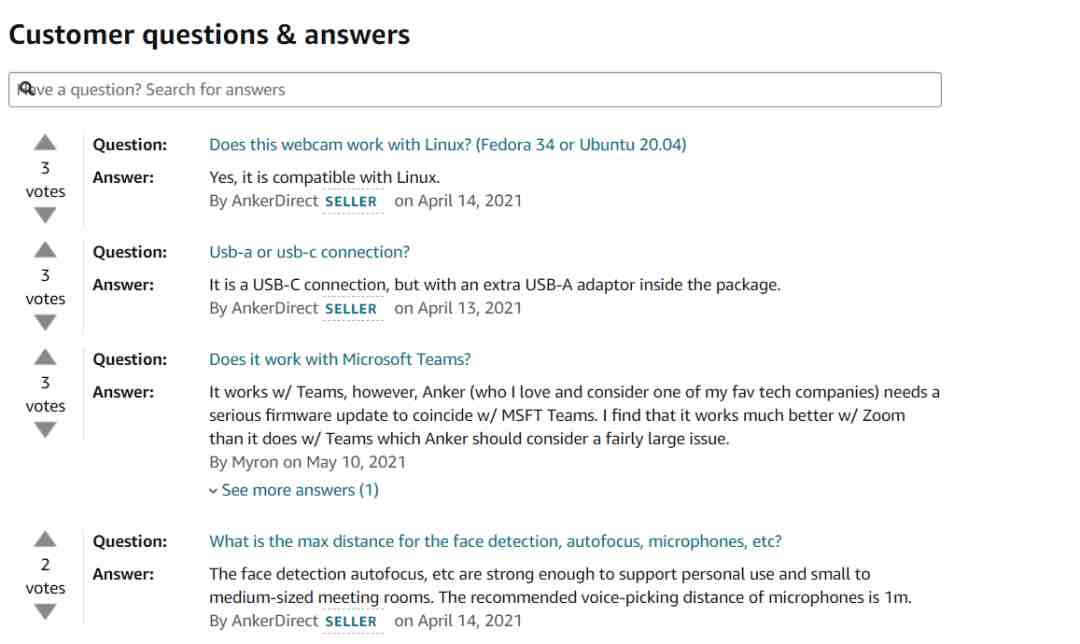Upvote the Linux compatibility question

45,143
